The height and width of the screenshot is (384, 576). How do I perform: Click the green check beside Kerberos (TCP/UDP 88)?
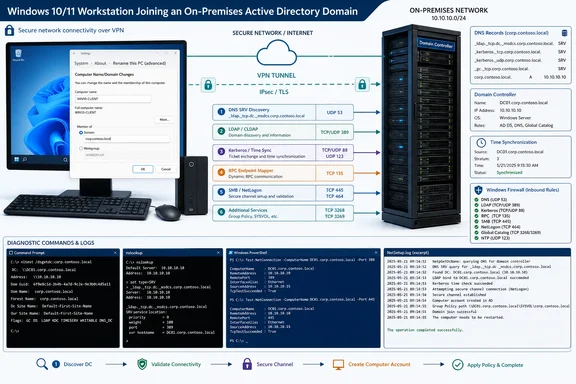(x=476, y=211)
